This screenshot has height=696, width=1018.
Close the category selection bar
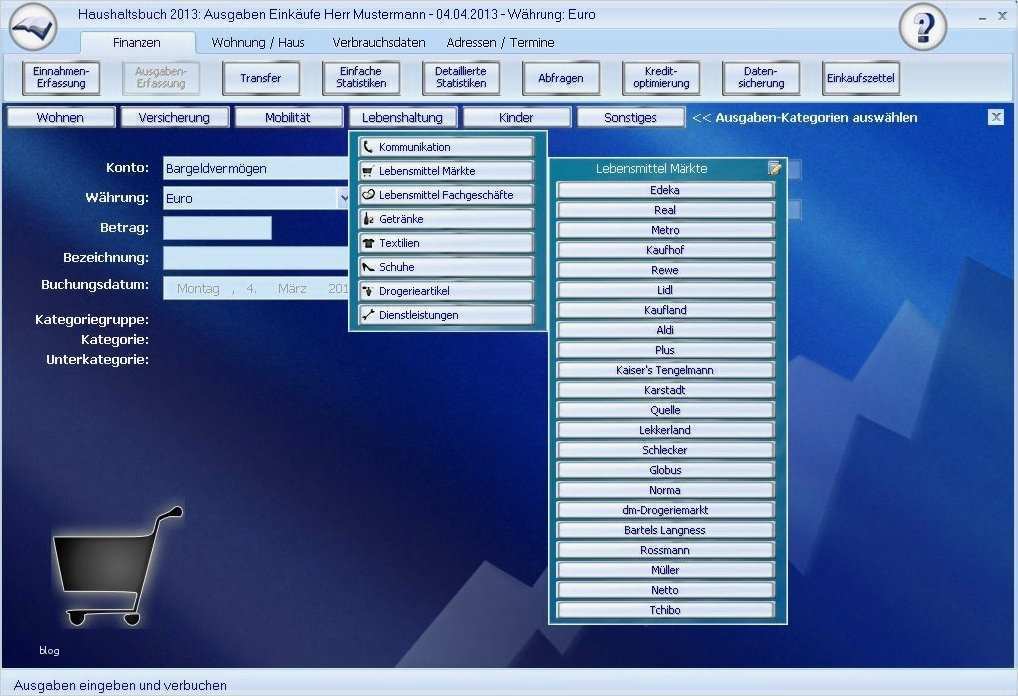point(995,117)
